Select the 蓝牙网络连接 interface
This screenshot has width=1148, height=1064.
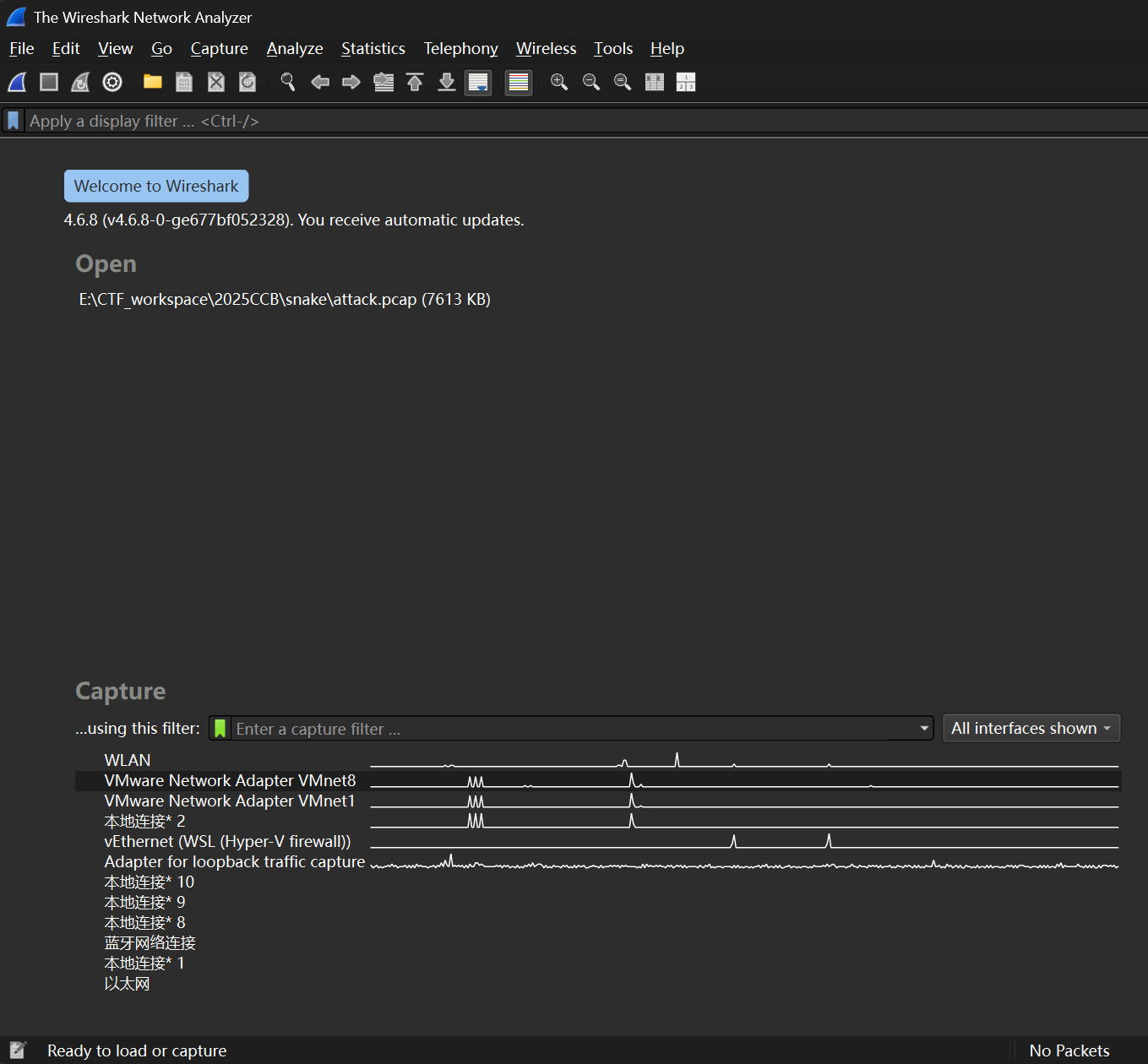598,943
